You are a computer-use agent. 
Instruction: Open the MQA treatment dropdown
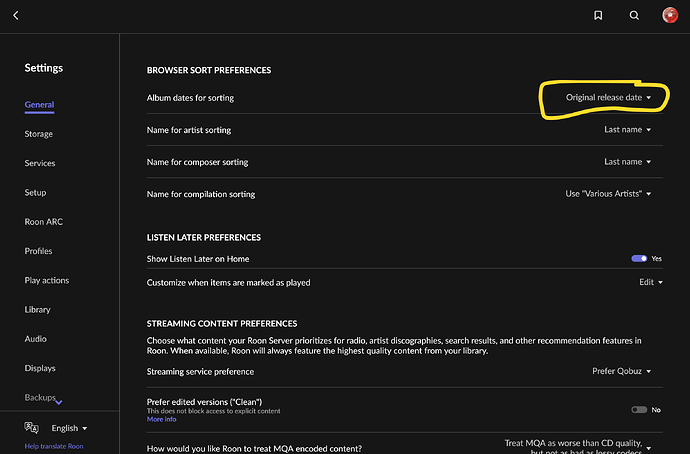[x=577, y=447]
